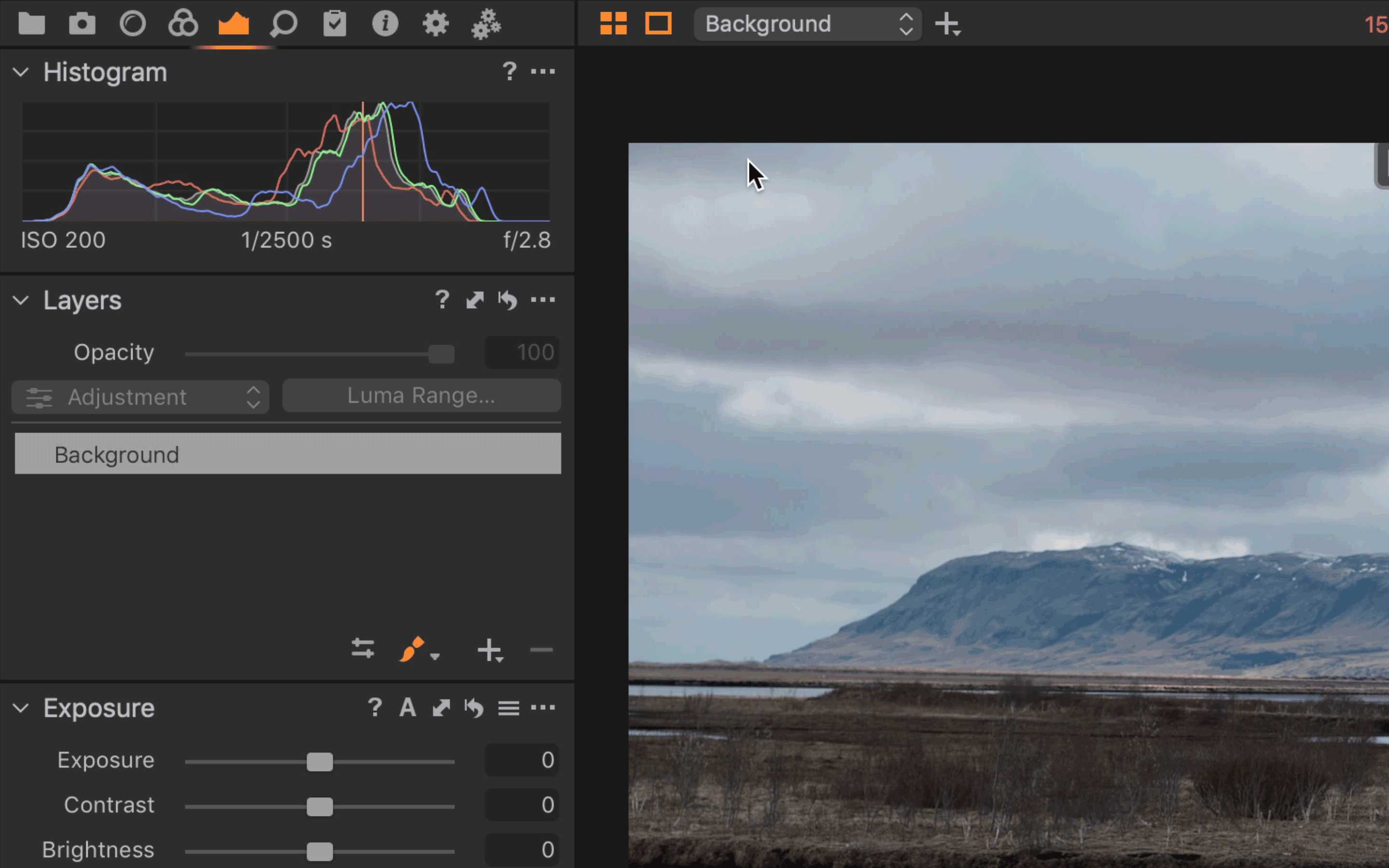Click the Luma Range button
This screenshot has height=868, width=1389.
point(422,395)
